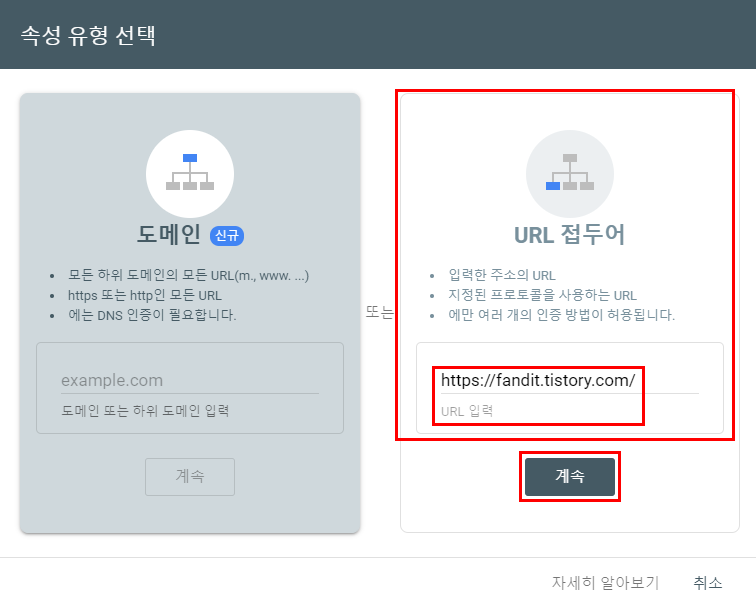Click the 신규 badge beside 도메인

click(x=227, y=235)
